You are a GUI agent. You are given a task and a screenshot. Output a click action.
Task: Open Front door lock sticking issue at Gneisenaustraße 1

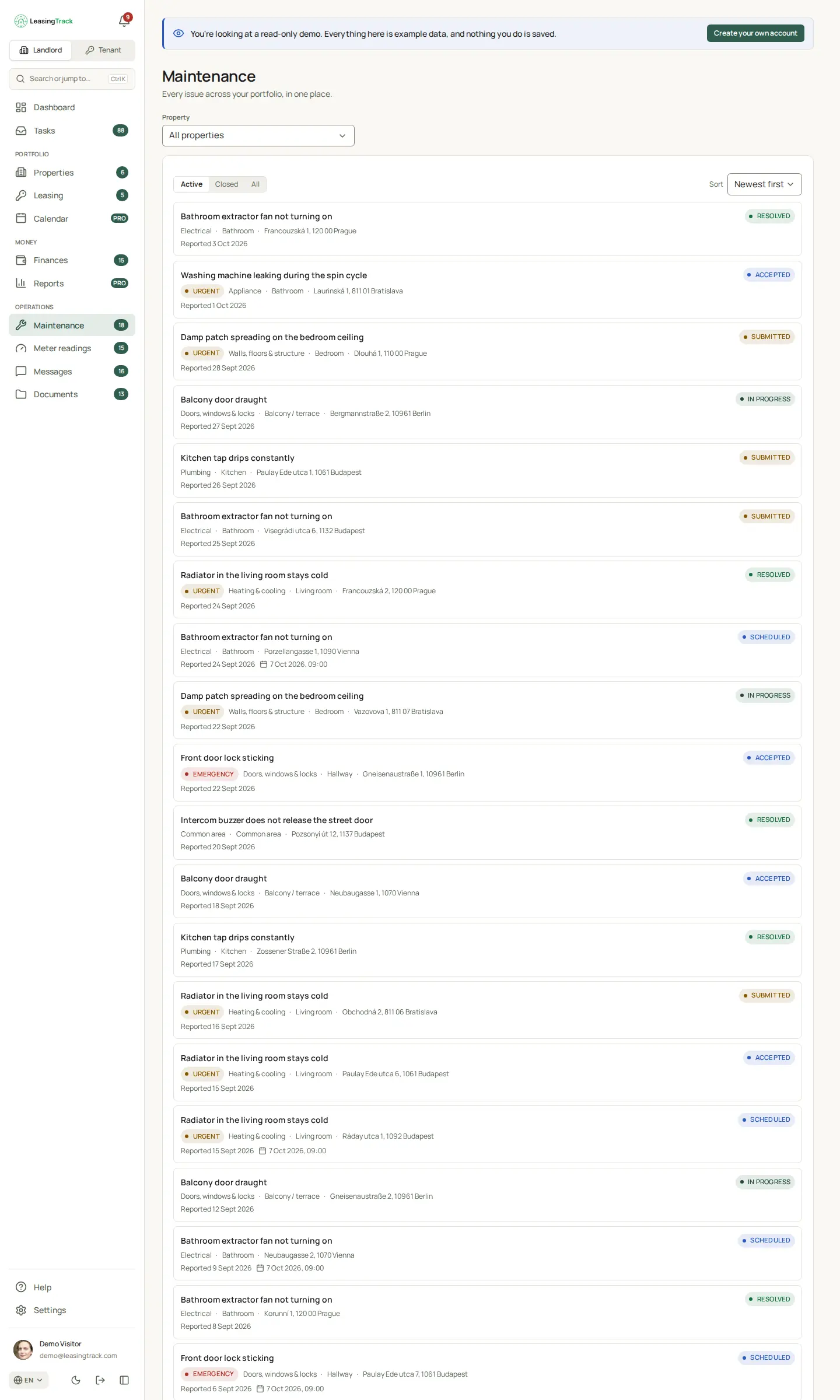pyautogui.click(x=488, y=772)
